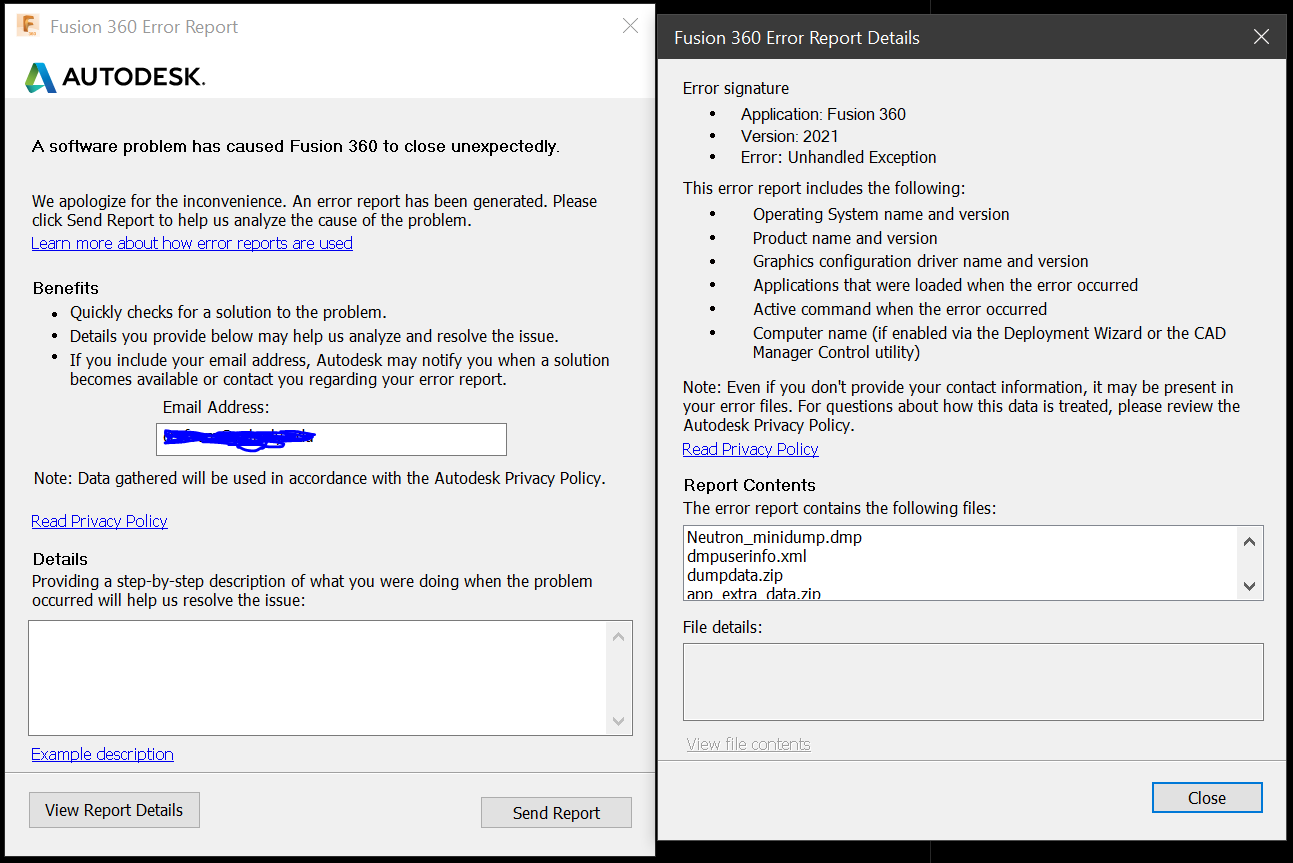Select app_extra_data.zip in the file list
Image resolution: width=1293 pixels, height=863 pixels.
(x=754, y=593)
